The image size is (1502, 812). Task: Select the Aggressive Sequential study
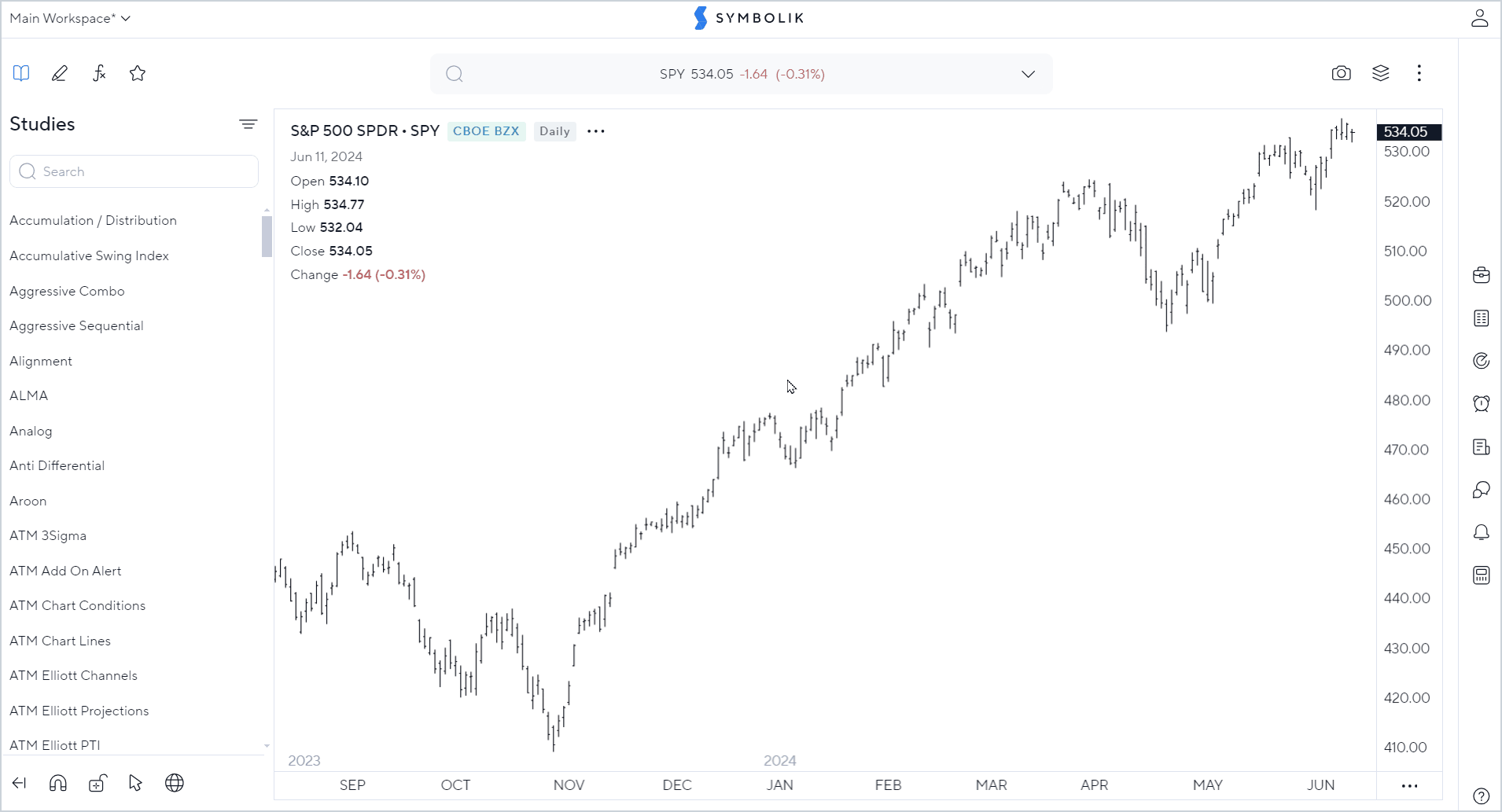click(x=76, y=325)
